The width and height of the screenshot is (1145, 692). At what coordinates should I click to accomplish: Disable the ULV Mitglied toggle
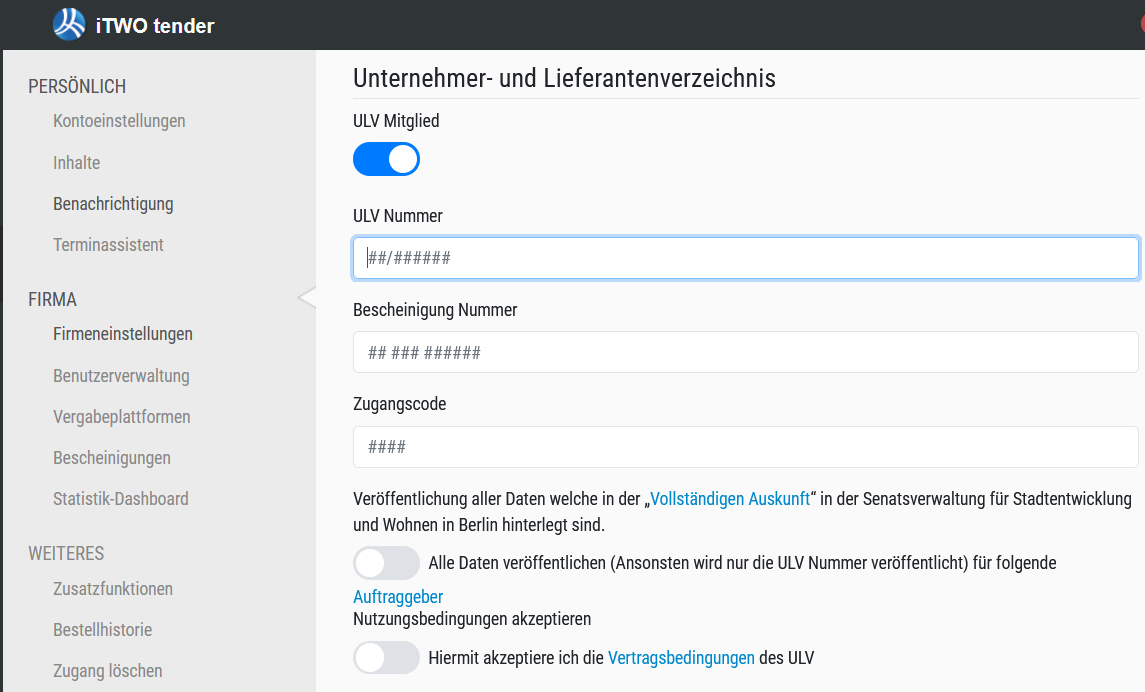coord(386,159)
